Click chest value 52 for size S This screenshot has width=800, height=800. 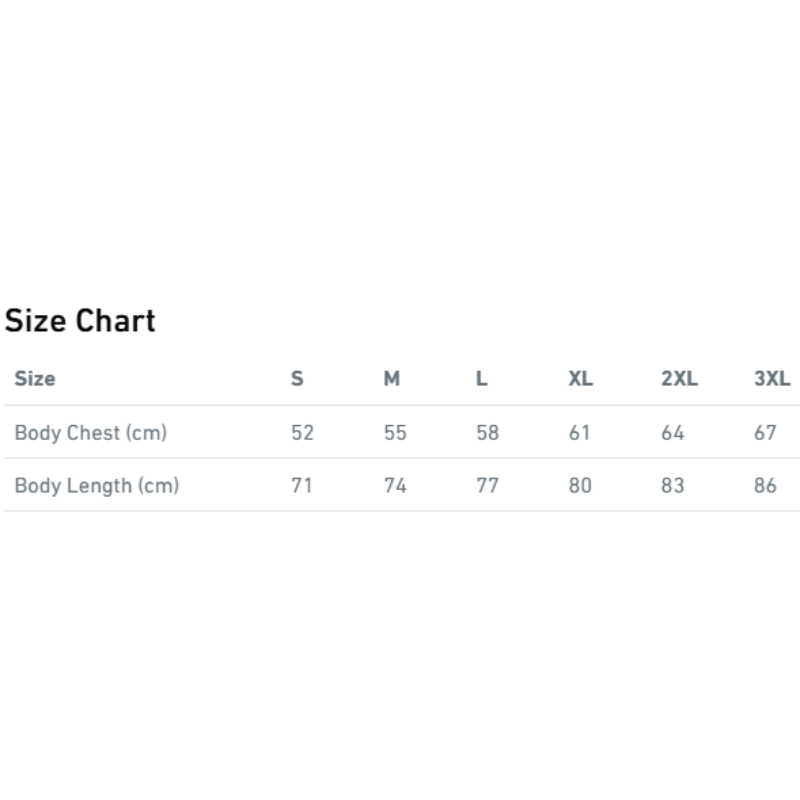click(x=302, y=433)
